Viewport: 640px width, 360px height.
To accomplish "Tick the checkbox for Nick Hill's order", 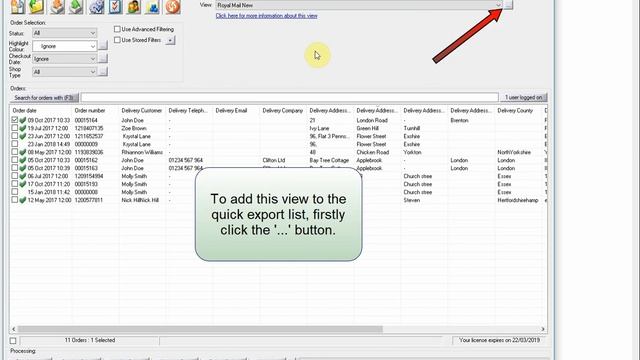I will [15, 200].
